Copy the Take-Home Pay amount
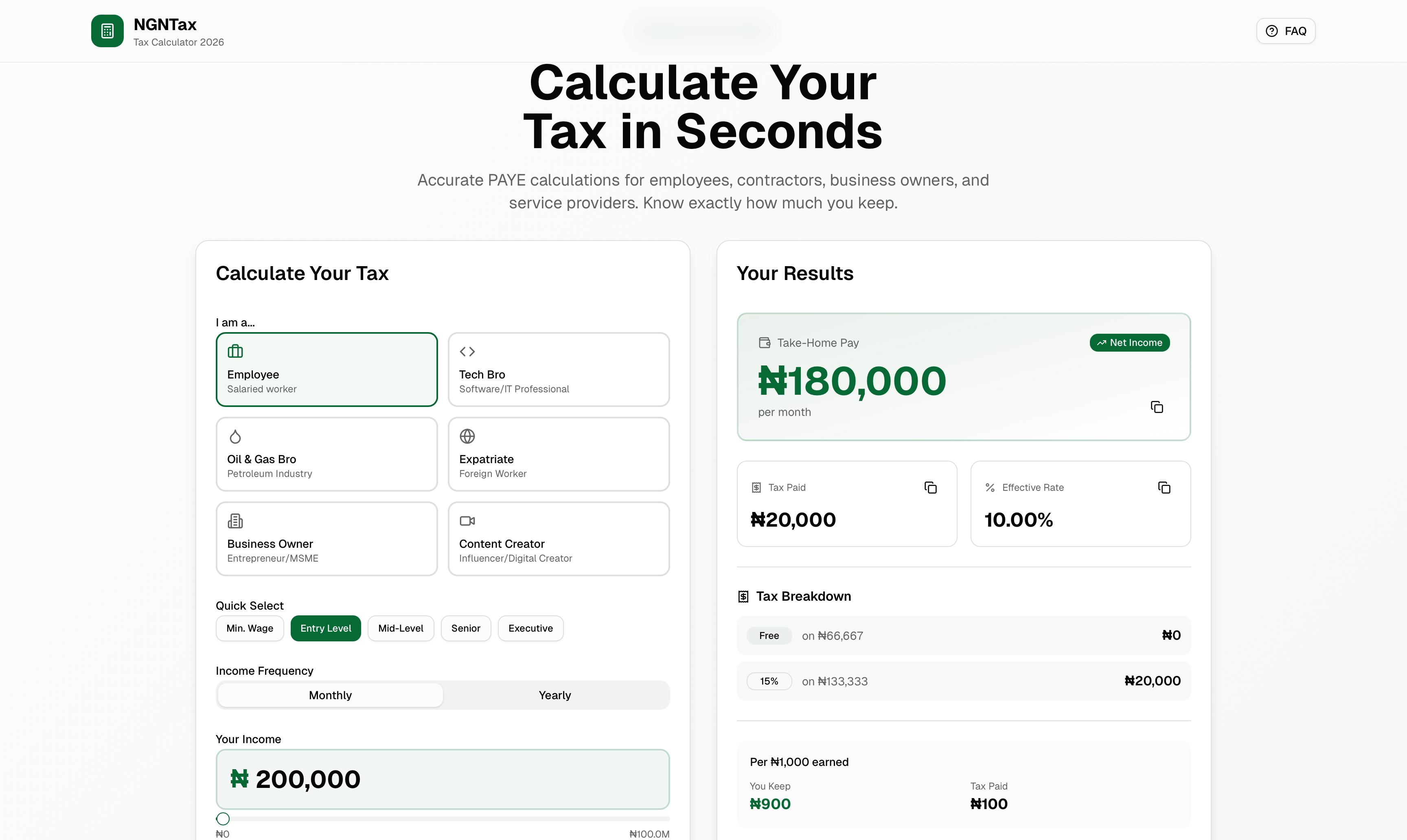1407x840 pixels. [1157, 407]
